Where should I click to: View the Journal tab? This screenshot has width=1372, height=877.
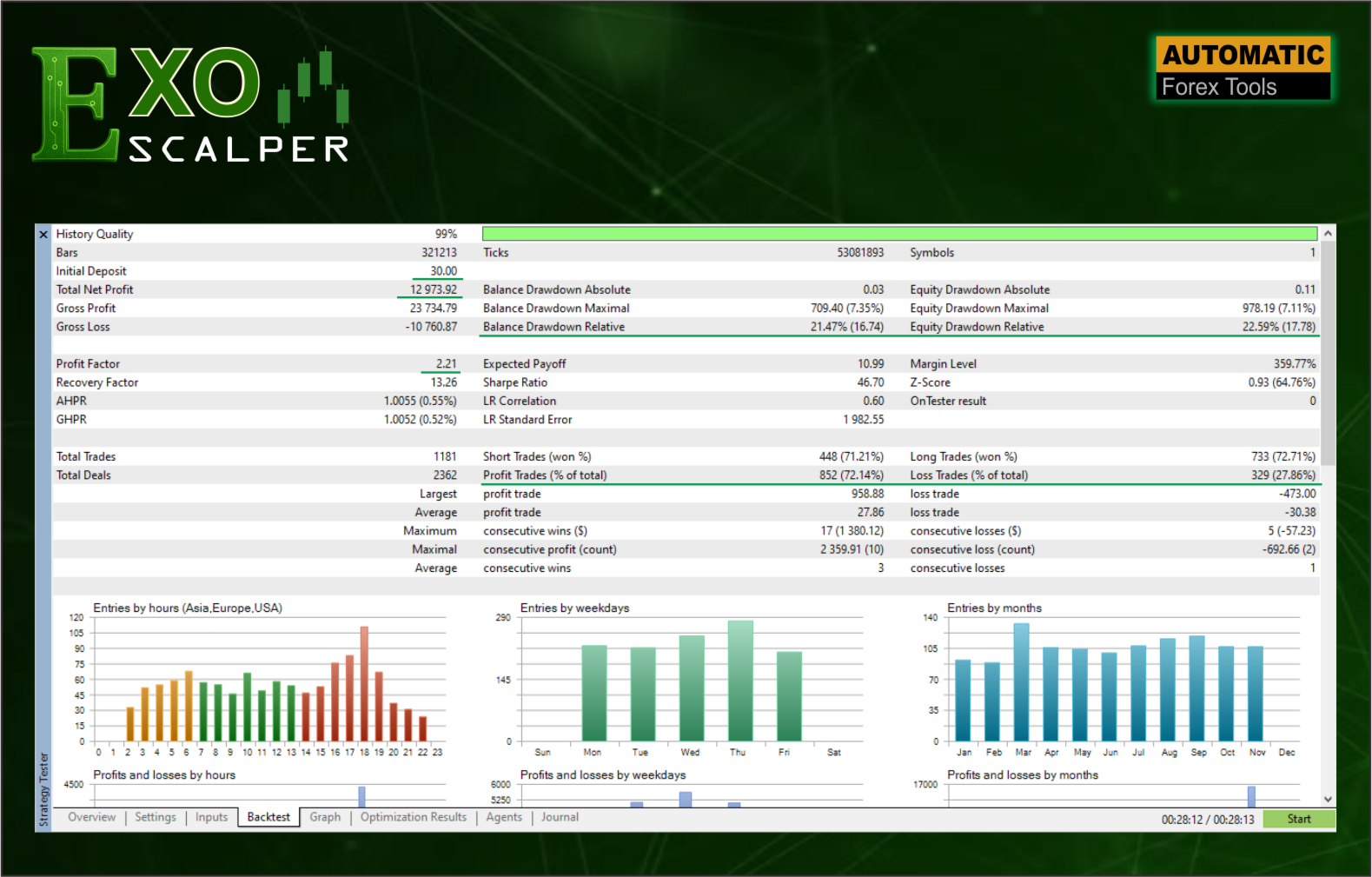560,817
